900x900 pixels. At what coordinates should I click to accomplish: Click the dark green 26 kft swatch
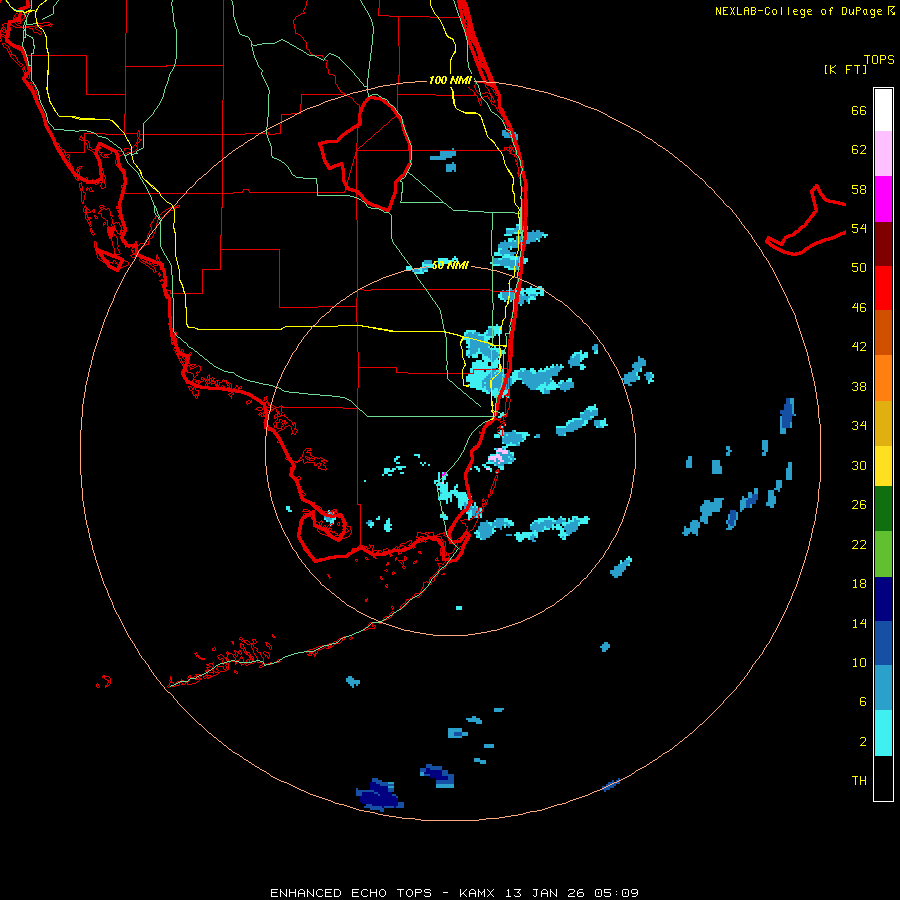tap(883, 509)
